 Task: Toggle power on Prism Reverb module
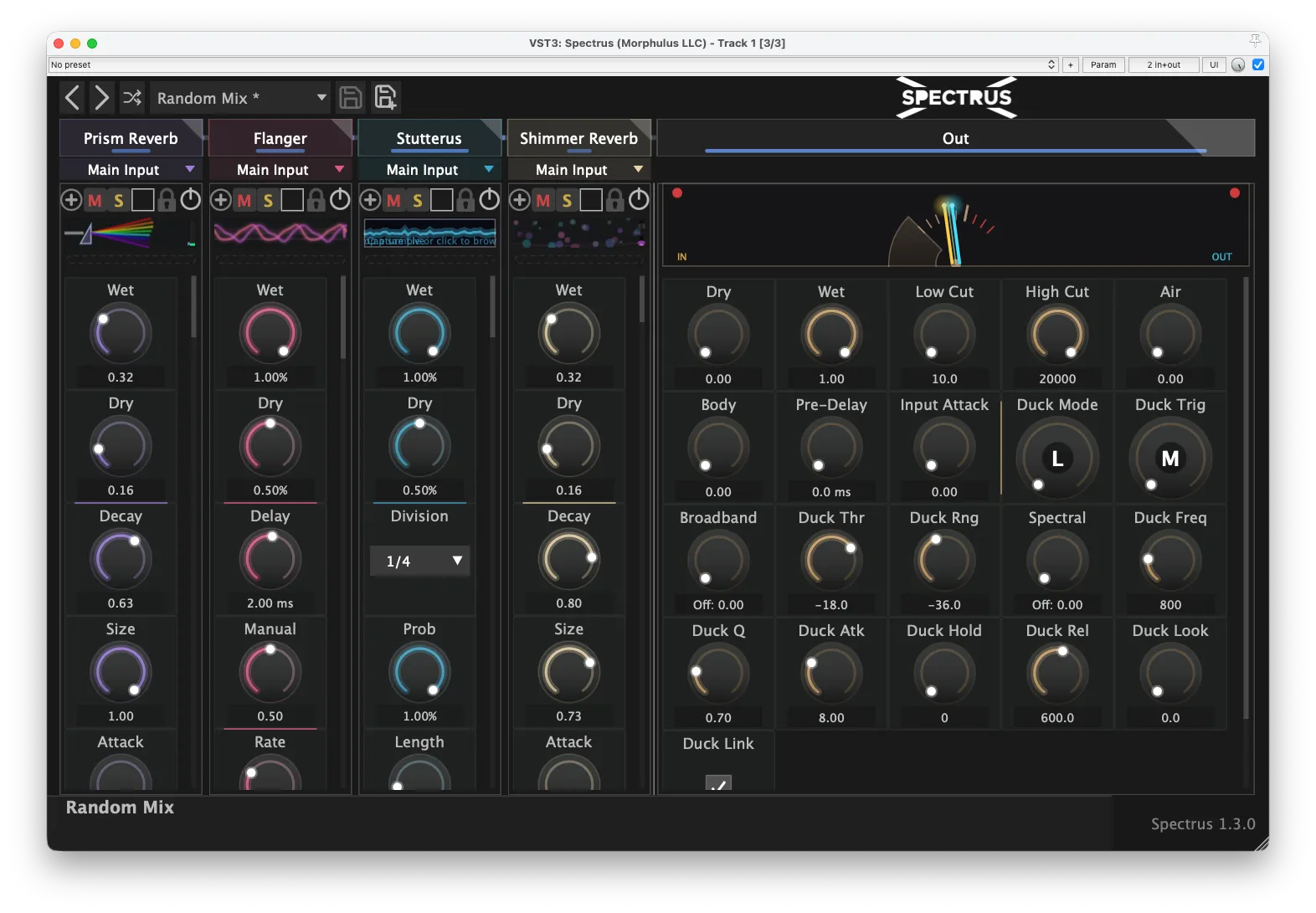pos(191,199)
